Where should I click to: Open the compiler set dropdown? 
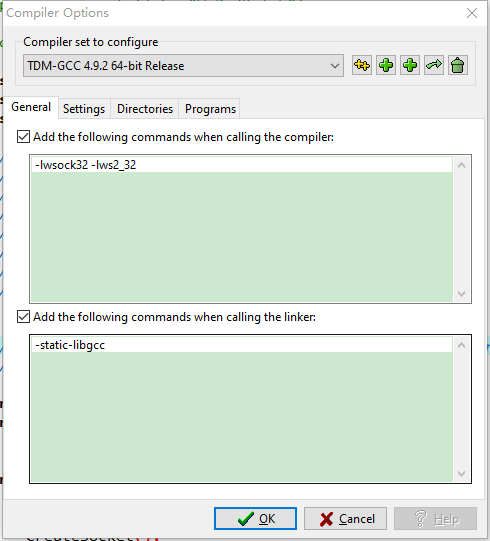click(x=183, y=65)
